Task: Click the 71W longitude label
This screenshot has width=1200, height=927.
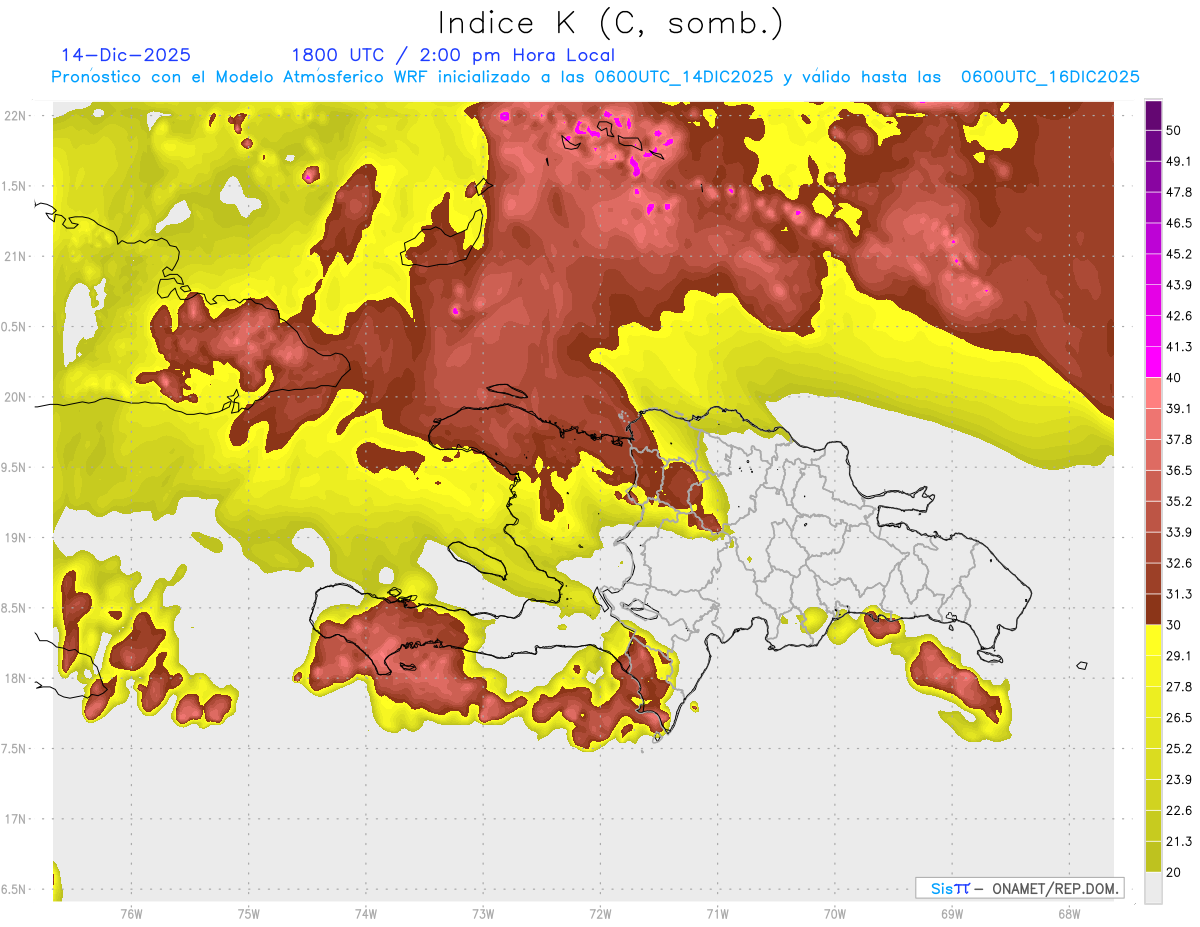Action: point(717,913)
